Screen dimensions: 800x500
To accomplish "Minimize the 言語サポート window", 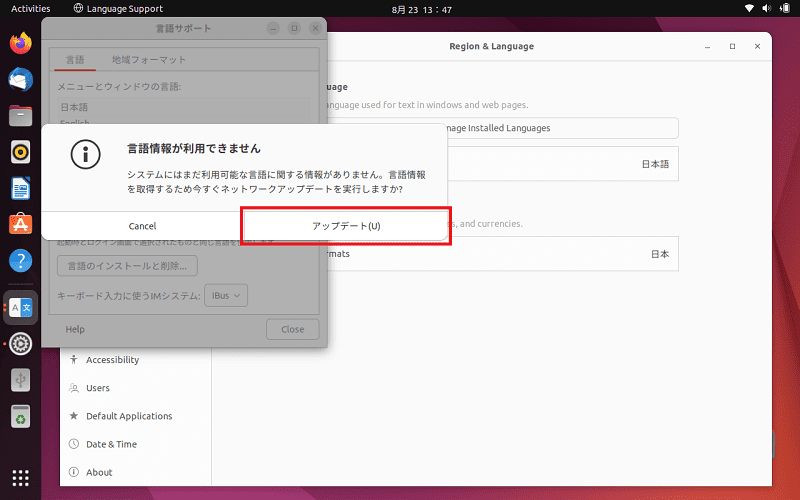I will point(273,29).
